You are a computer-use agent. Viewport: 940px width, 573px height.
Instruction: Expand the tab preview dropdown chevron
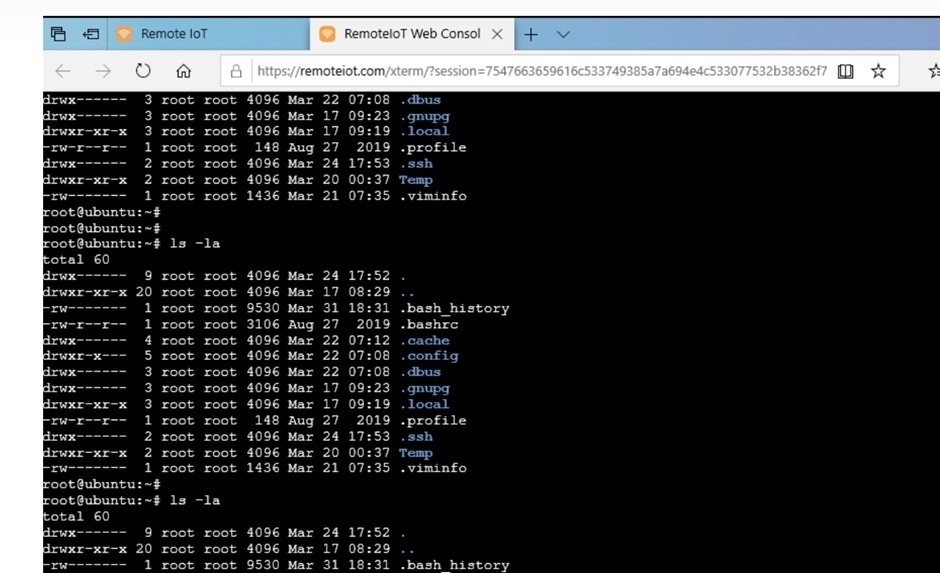(563, 35)
